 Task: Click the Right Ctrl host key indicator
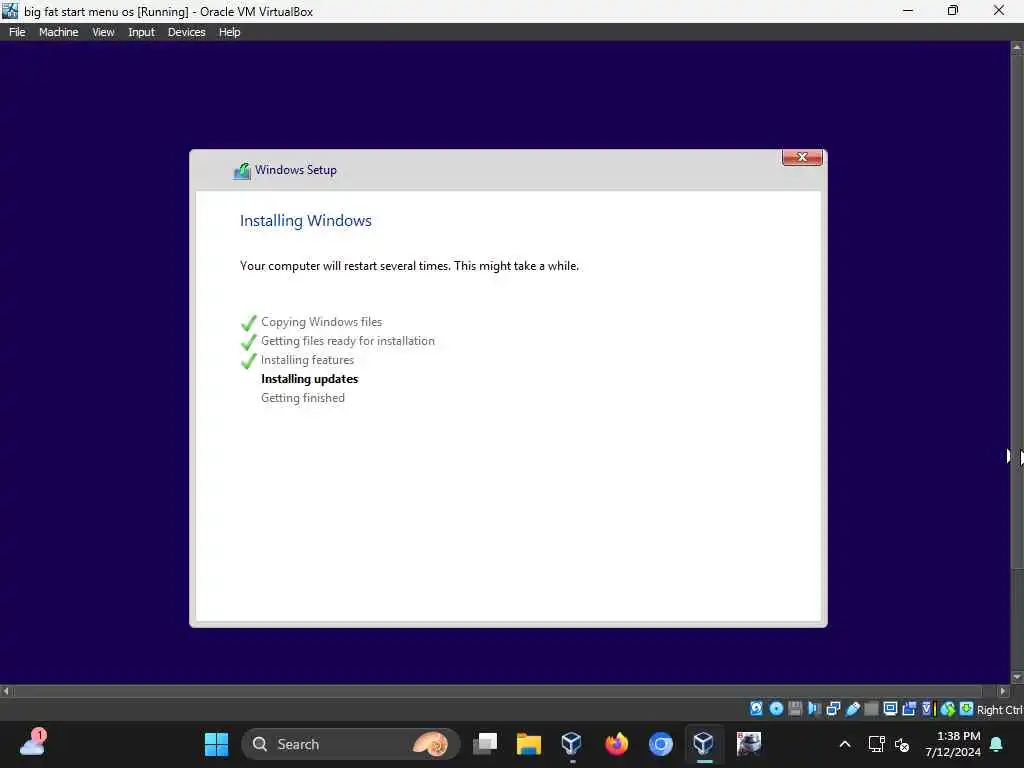pos(999,709)
